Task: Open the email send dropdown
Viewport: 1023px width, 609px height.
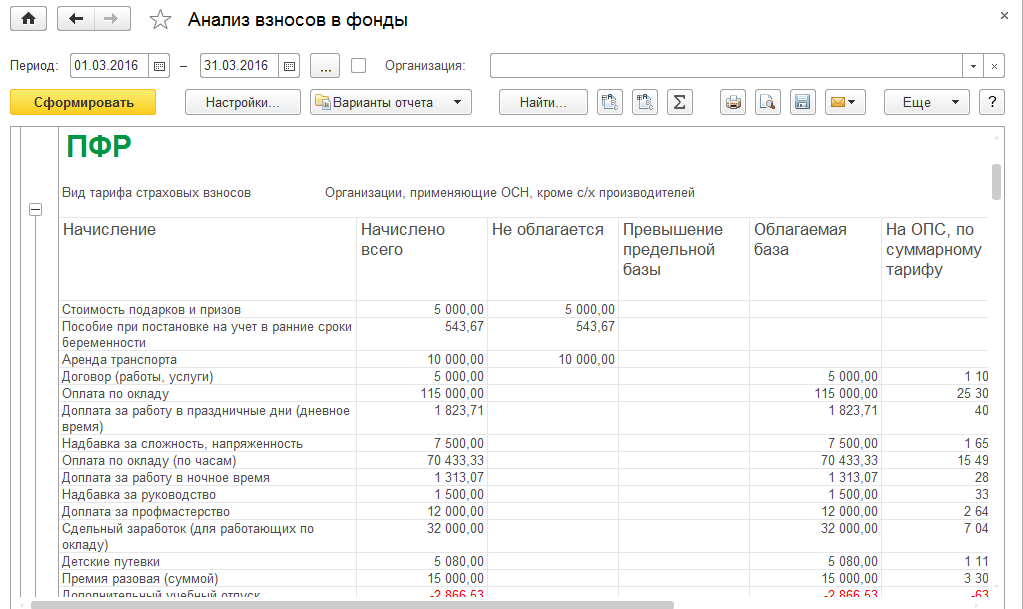Action: (845, 102)
